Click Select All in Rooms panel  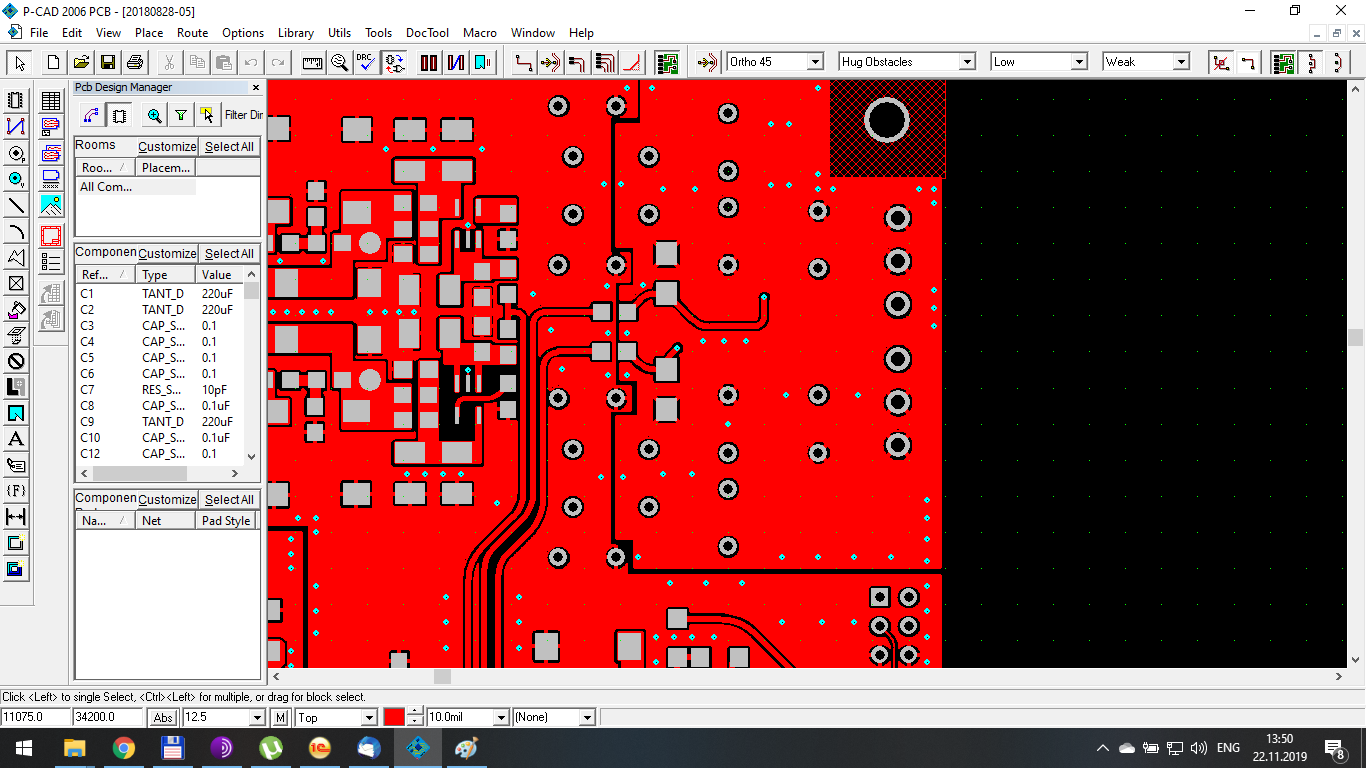229,147
